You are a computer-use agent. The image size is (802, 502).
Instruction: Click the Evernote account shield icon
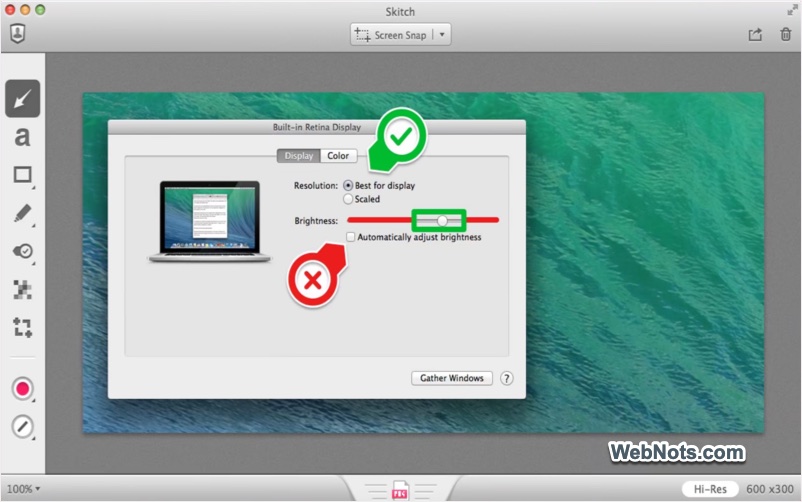[18, 34]
